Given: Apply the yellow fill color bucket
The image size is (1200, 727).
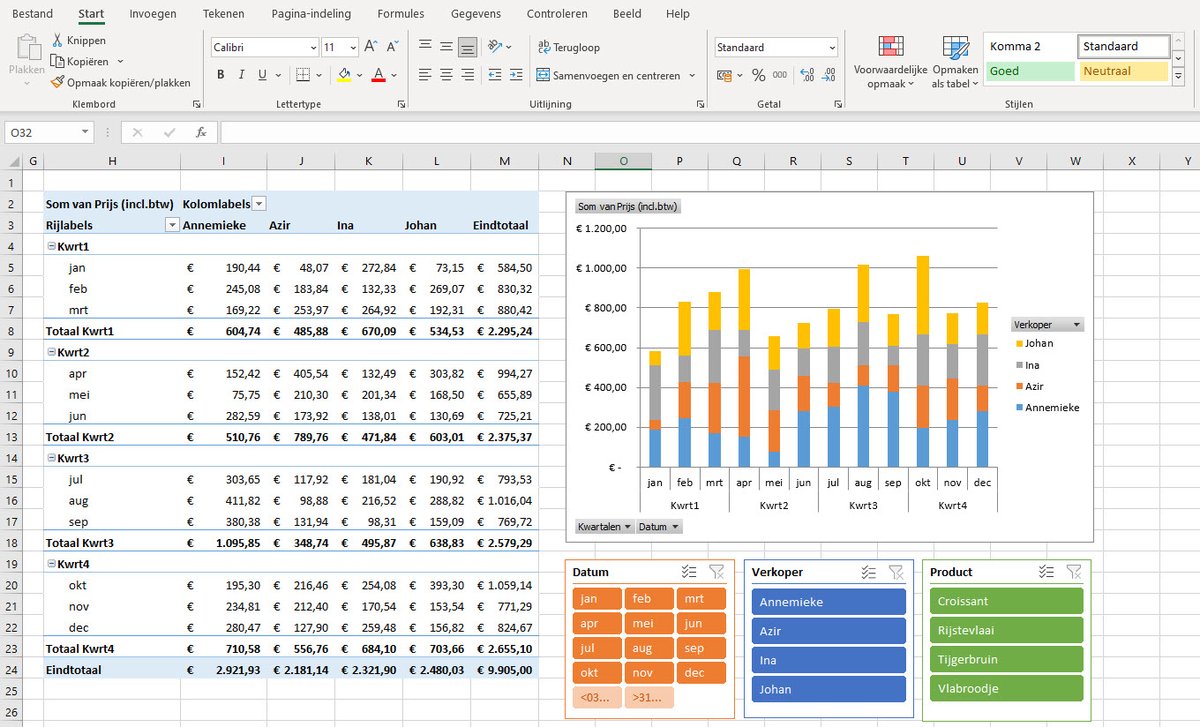Looking at the screenshot, I should (344, 75).
